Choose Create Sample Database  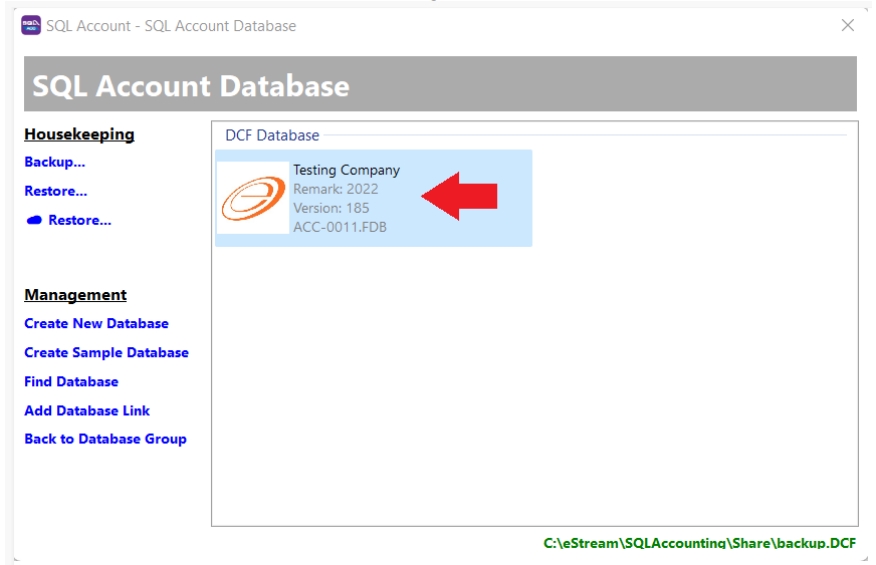[x=106, y=353]
